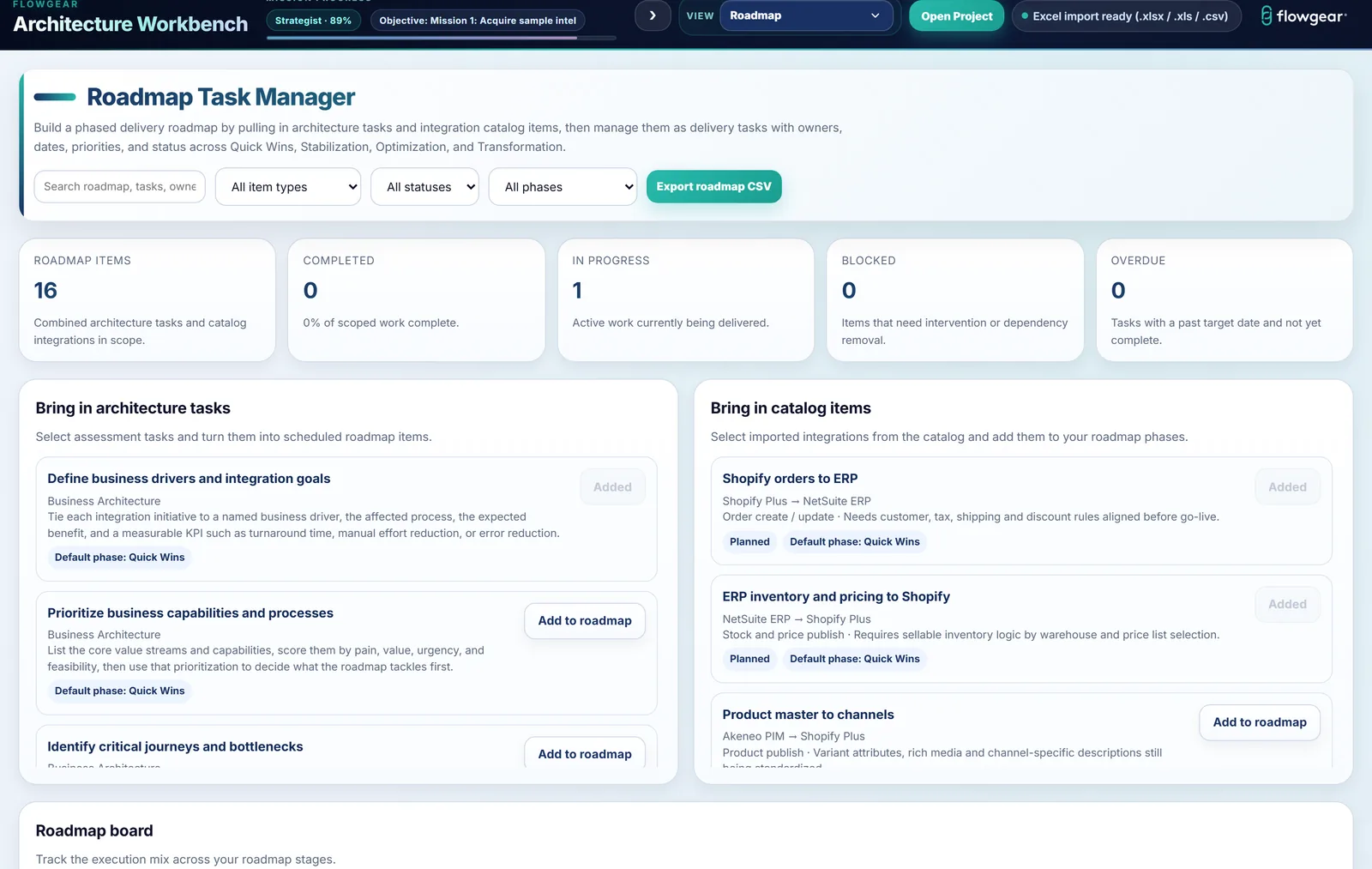Click 'Architecture Workbench' app title
This screenshot has width=1372, height=869.
130,24
